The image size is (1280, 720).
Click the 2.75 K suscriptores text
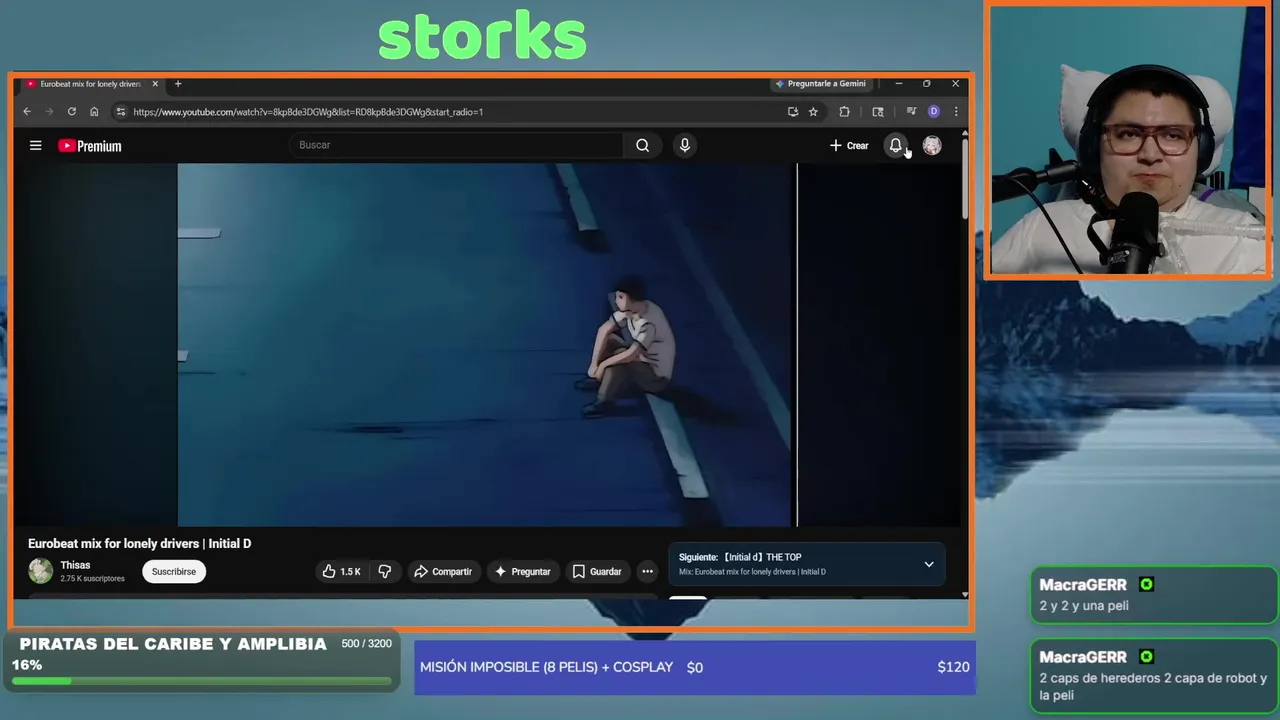[x=93, y=579]
